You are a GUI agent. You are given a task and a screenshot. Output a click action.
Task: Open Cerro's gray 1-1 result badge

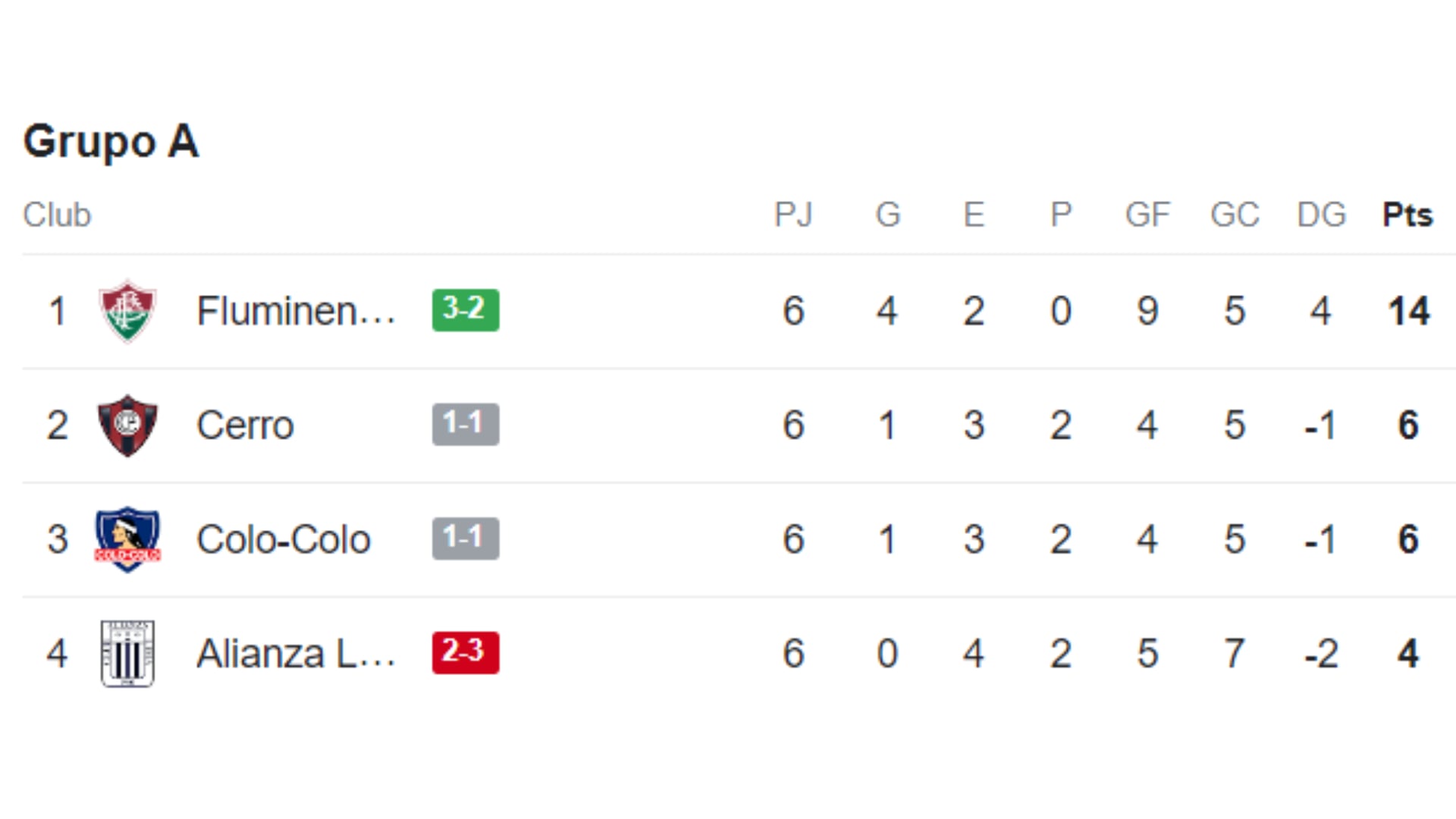pos(466,424)
